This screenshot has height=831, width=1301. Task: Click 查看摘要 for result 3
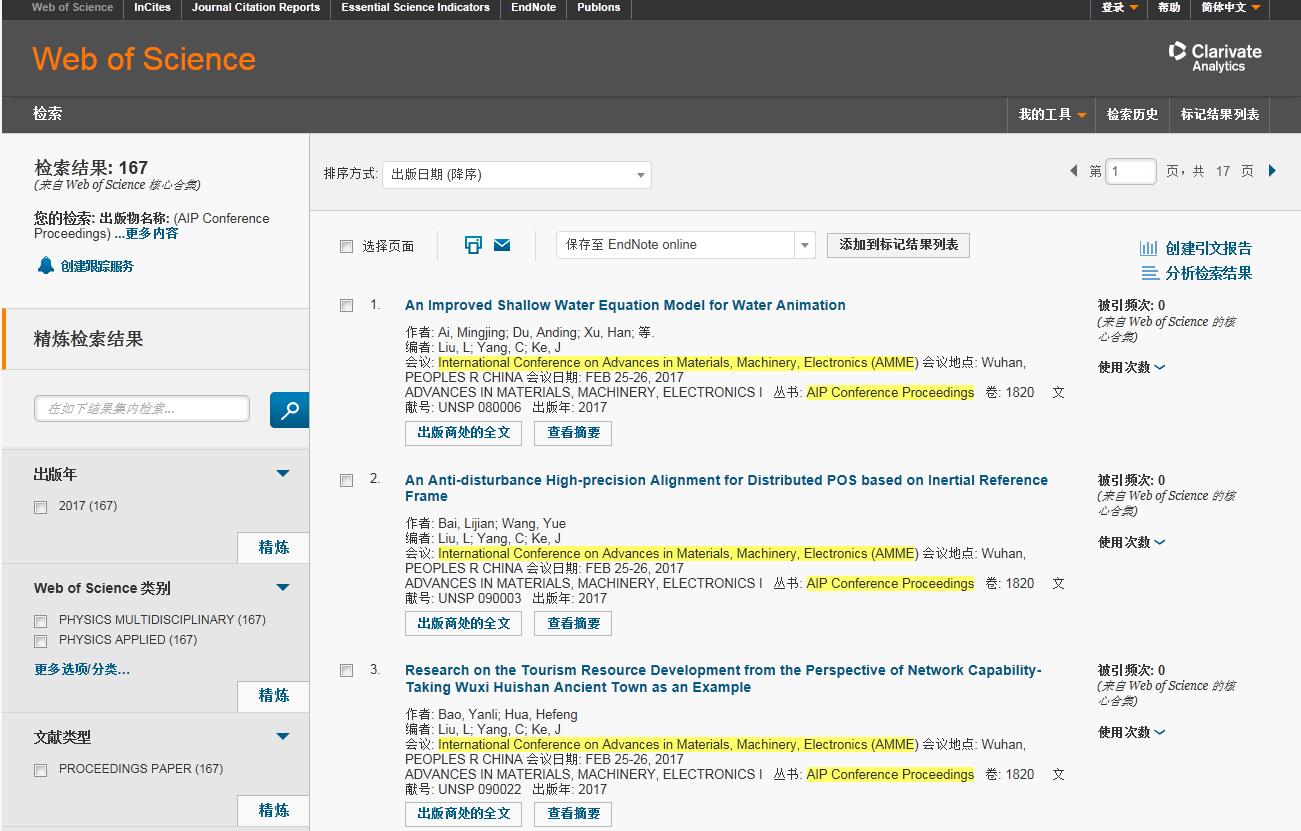click(573, 814)
